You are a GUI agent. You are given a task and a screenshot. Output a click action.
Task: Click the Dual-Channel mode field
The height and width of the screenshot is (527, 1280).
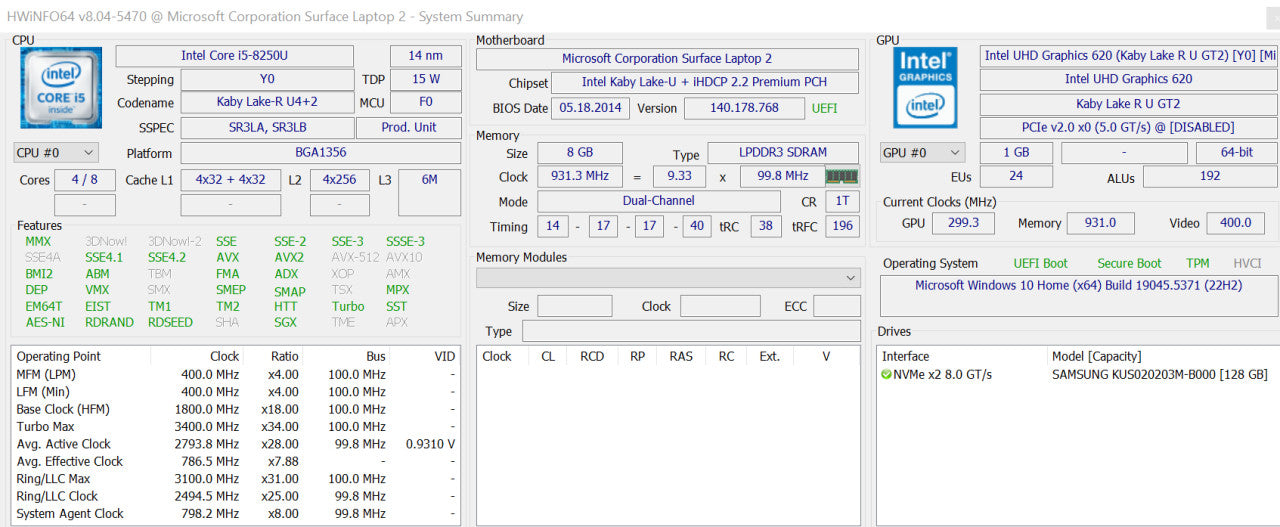[659, 201]
